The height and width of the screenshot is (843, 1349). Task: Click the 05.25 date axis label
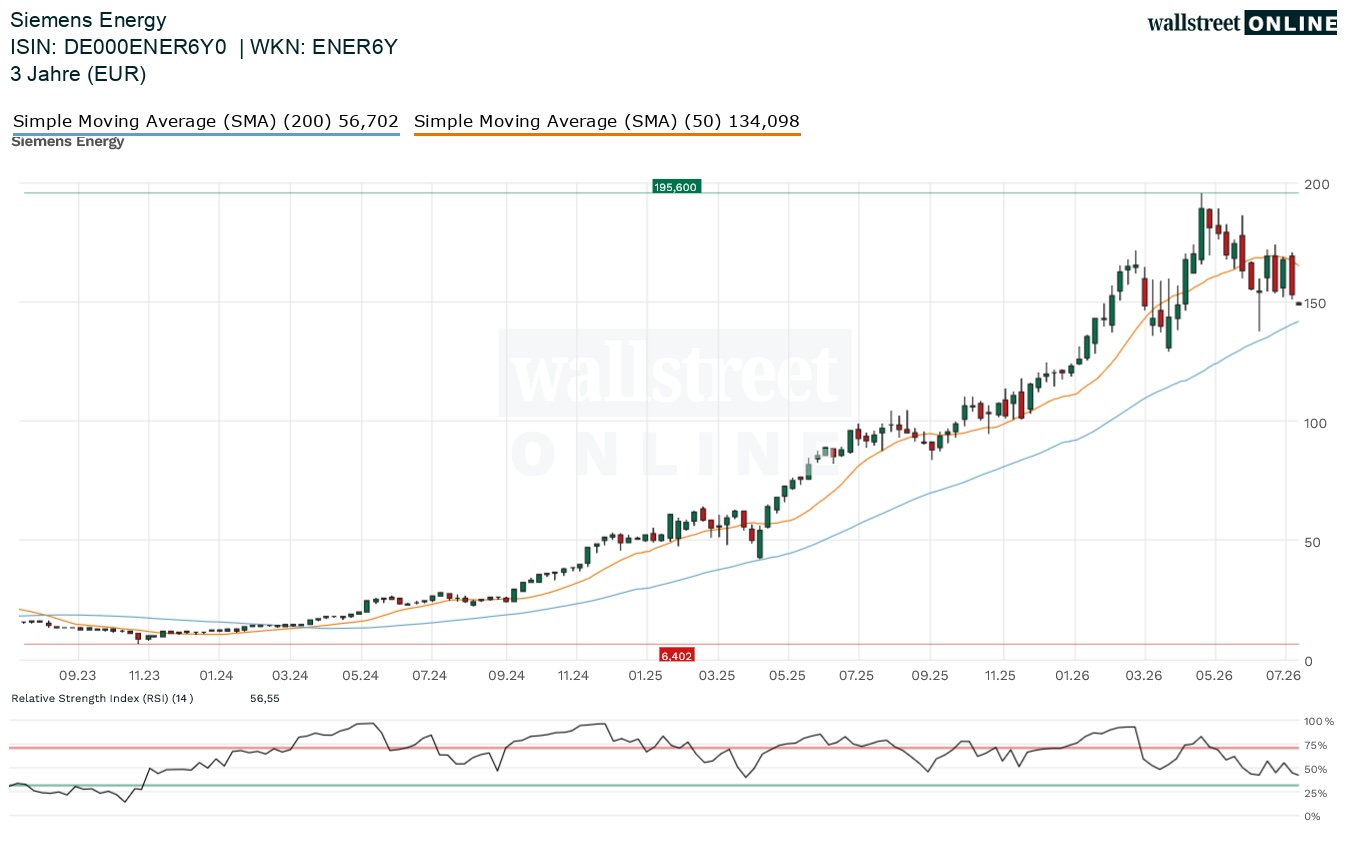pos(787,676)
